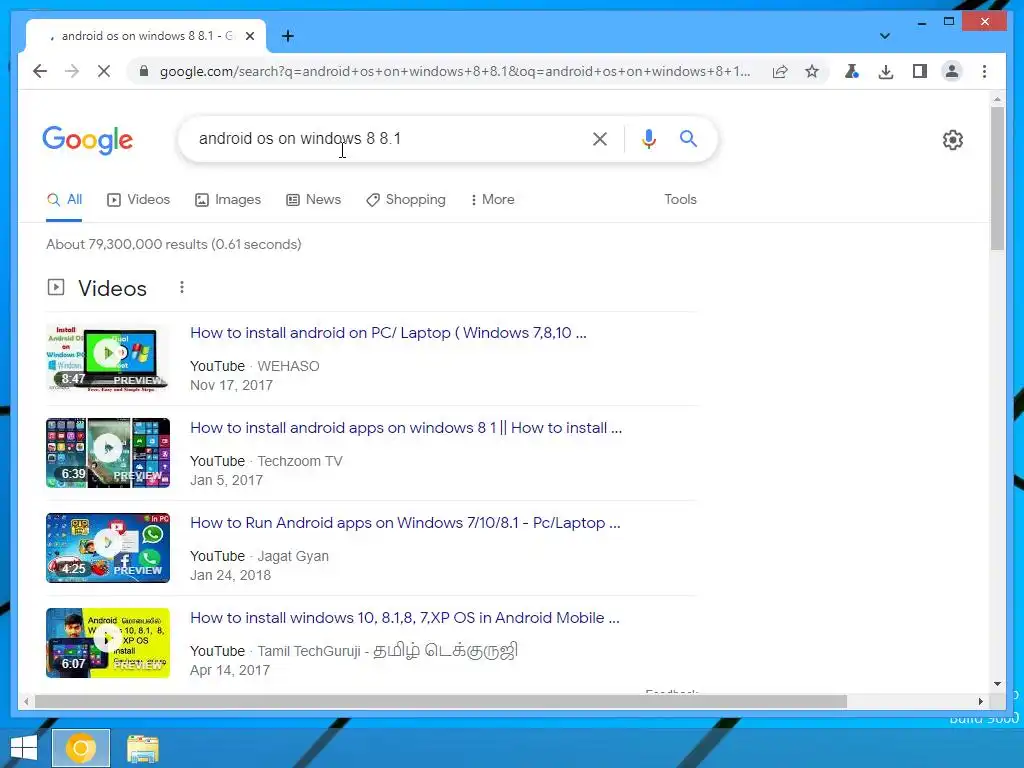Click the vertical scrollbar thumb
Screen dimensions: 1024x768
tap(997, 178)
